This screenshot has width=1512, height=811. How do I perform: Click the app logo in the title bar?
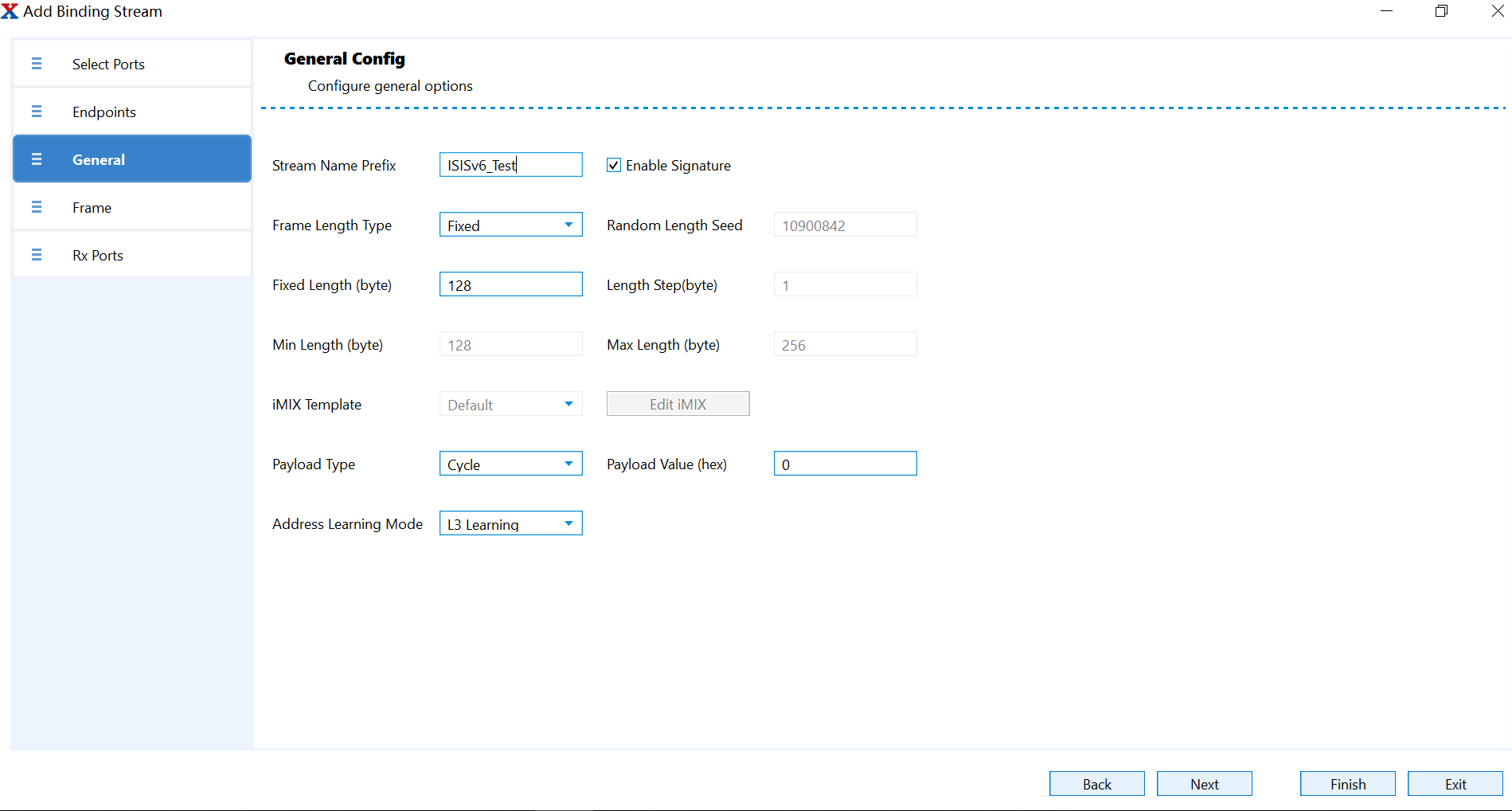point(10,11)
